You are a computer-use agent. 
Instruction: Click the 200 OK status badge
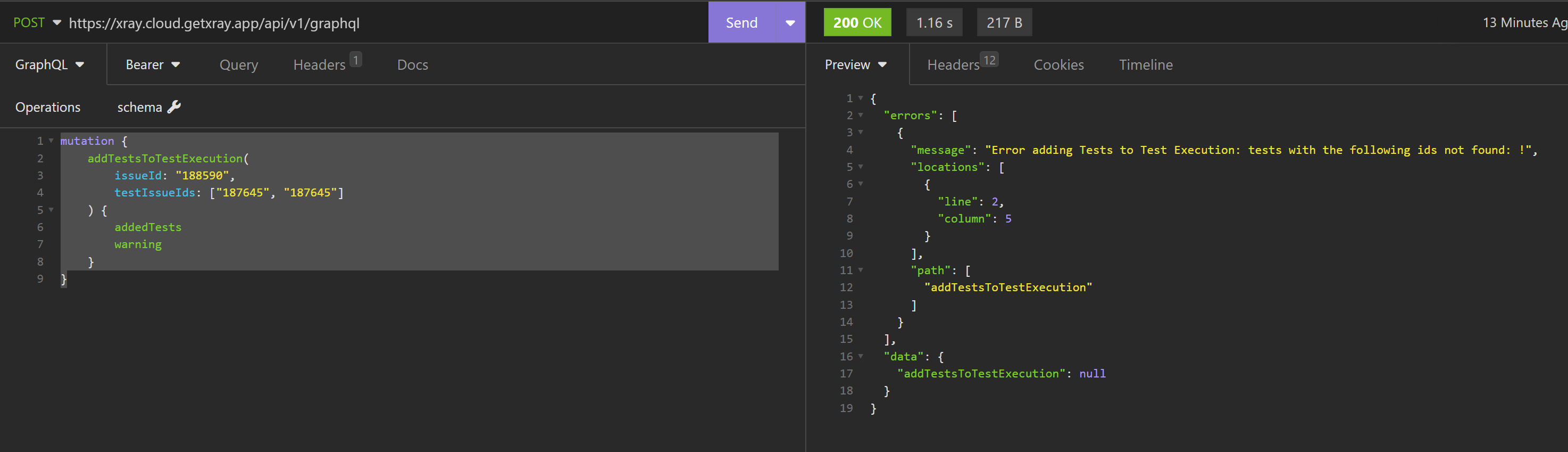click(856, 23)
